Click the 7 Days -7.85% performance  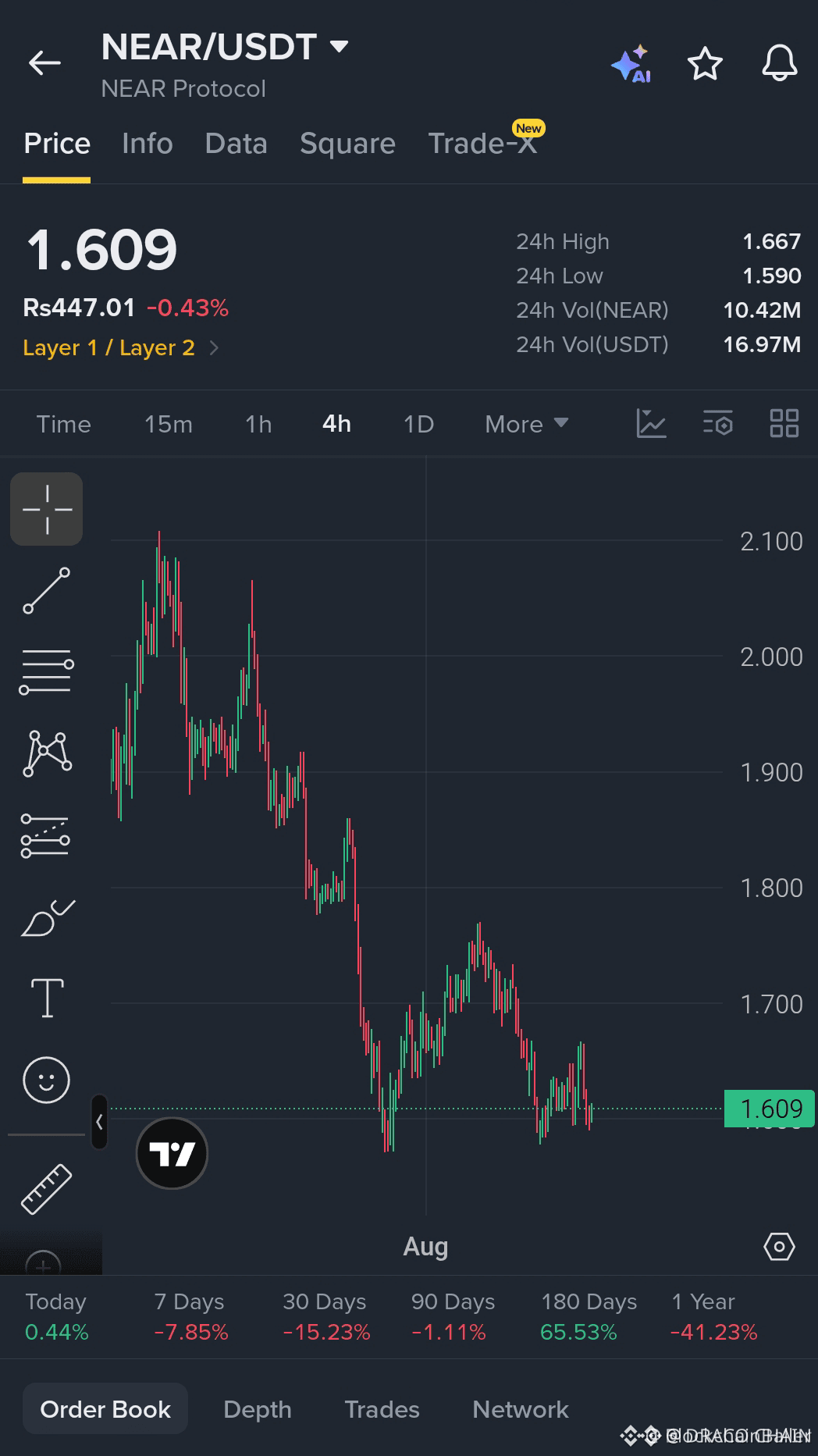tap(190, 1317)
